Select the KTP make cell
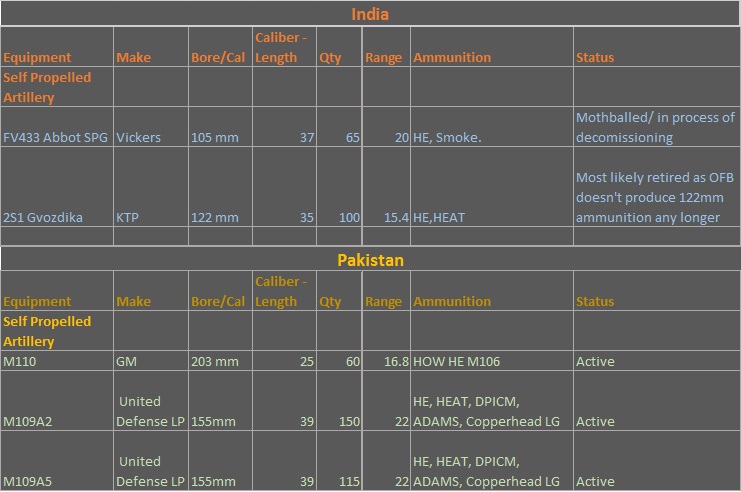 tap(151, 187)
